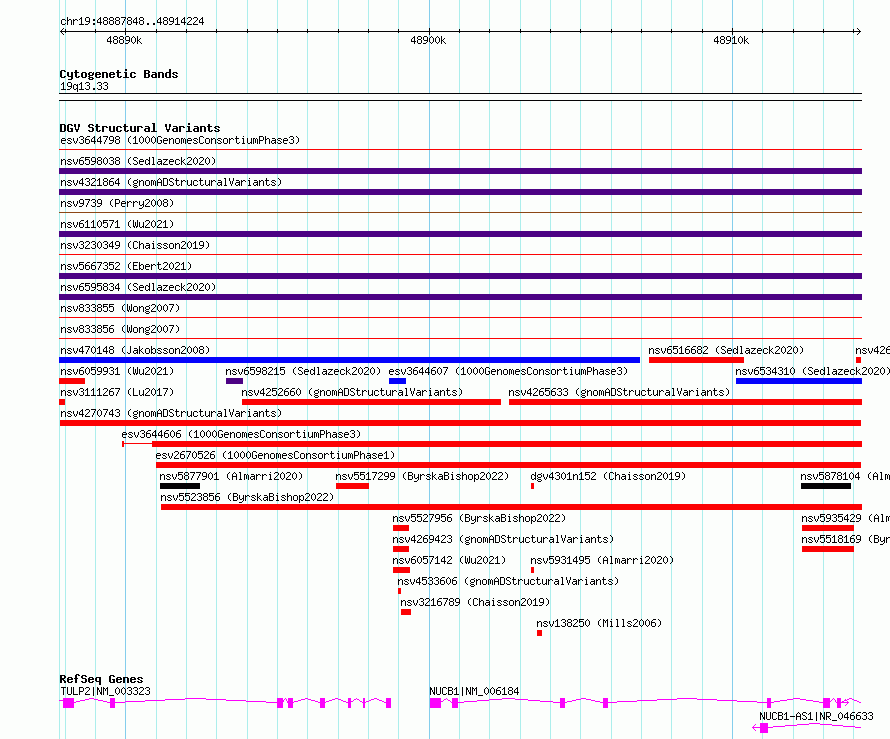The height and width of the screenshot is (739, 890).
Task: Open the nsv6110571 Wu2021 variant
Action: (117, 224)
